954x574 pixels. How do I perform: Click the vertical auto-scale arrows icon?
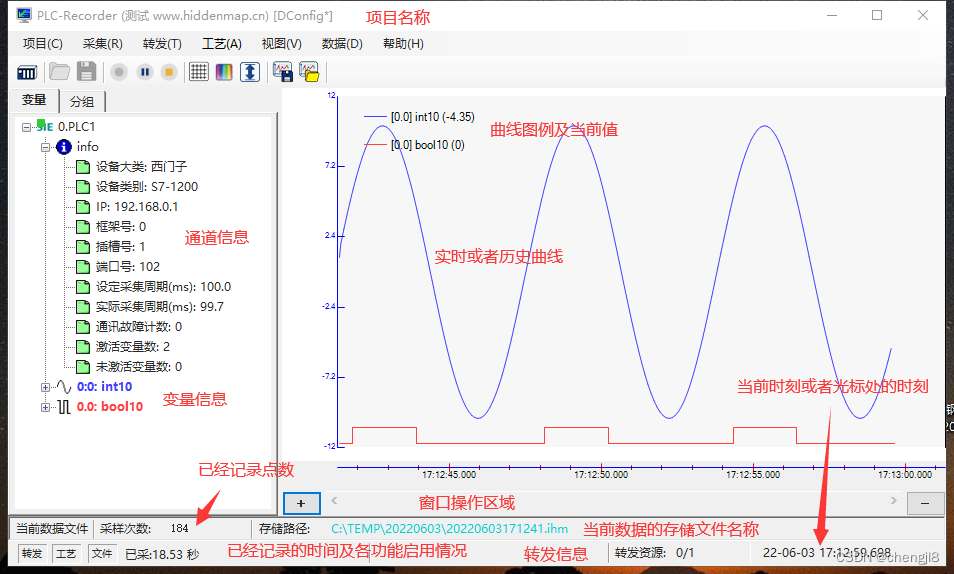coord(250,72)
